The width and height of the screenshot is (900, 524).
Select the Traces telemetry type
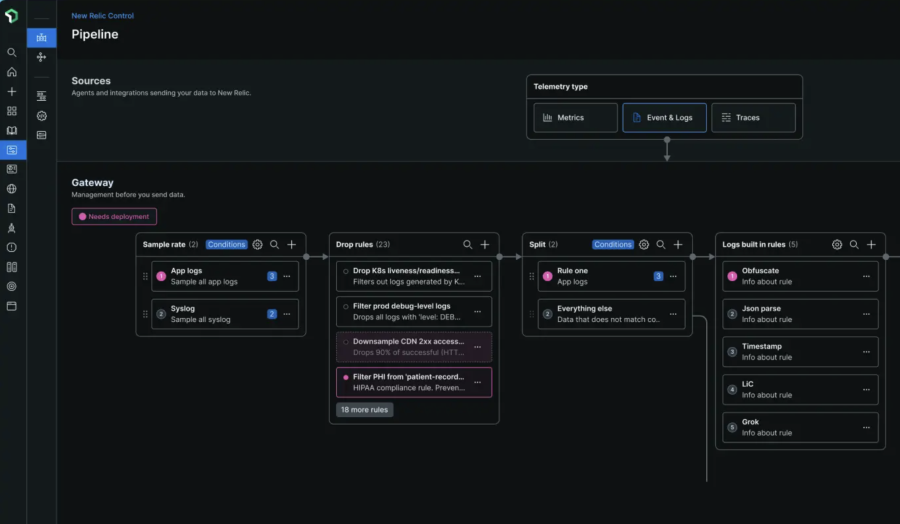tap(753, 118)
